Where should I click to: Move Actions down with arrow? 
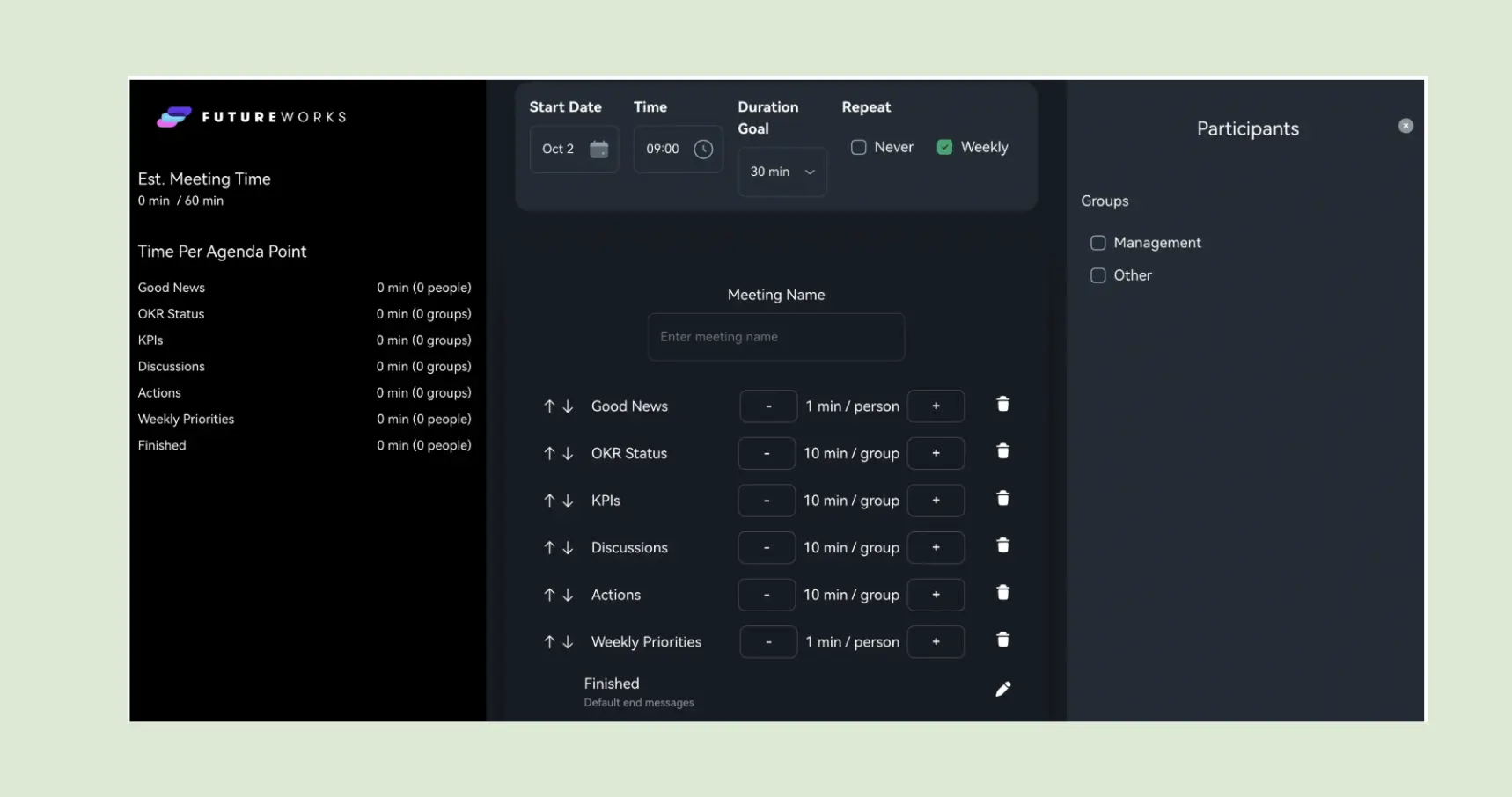click(x=568, y=595)
